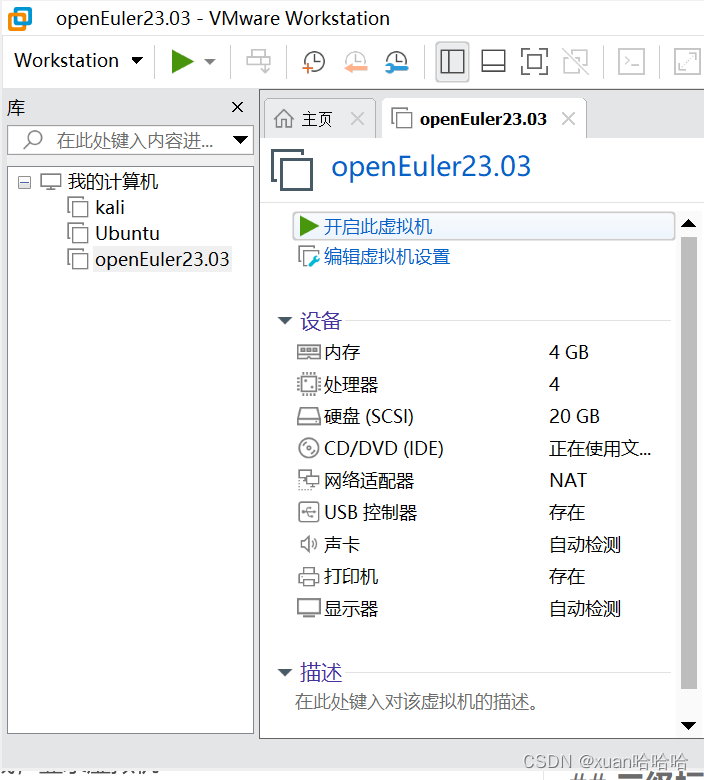Click the CD/DVD disc icon
This screenshot has width=704, height=780.
pyautogui.click(x=308, y=448)
